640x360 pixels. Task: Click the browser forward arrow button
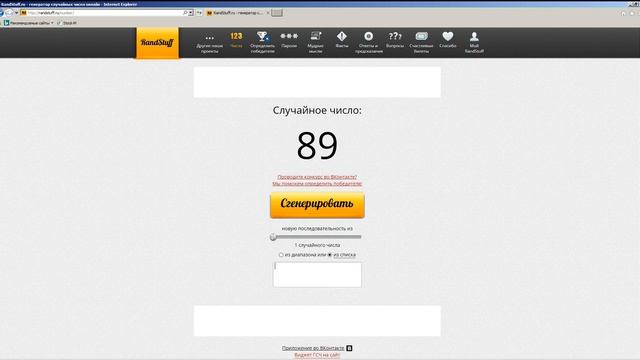coord(9,13)
